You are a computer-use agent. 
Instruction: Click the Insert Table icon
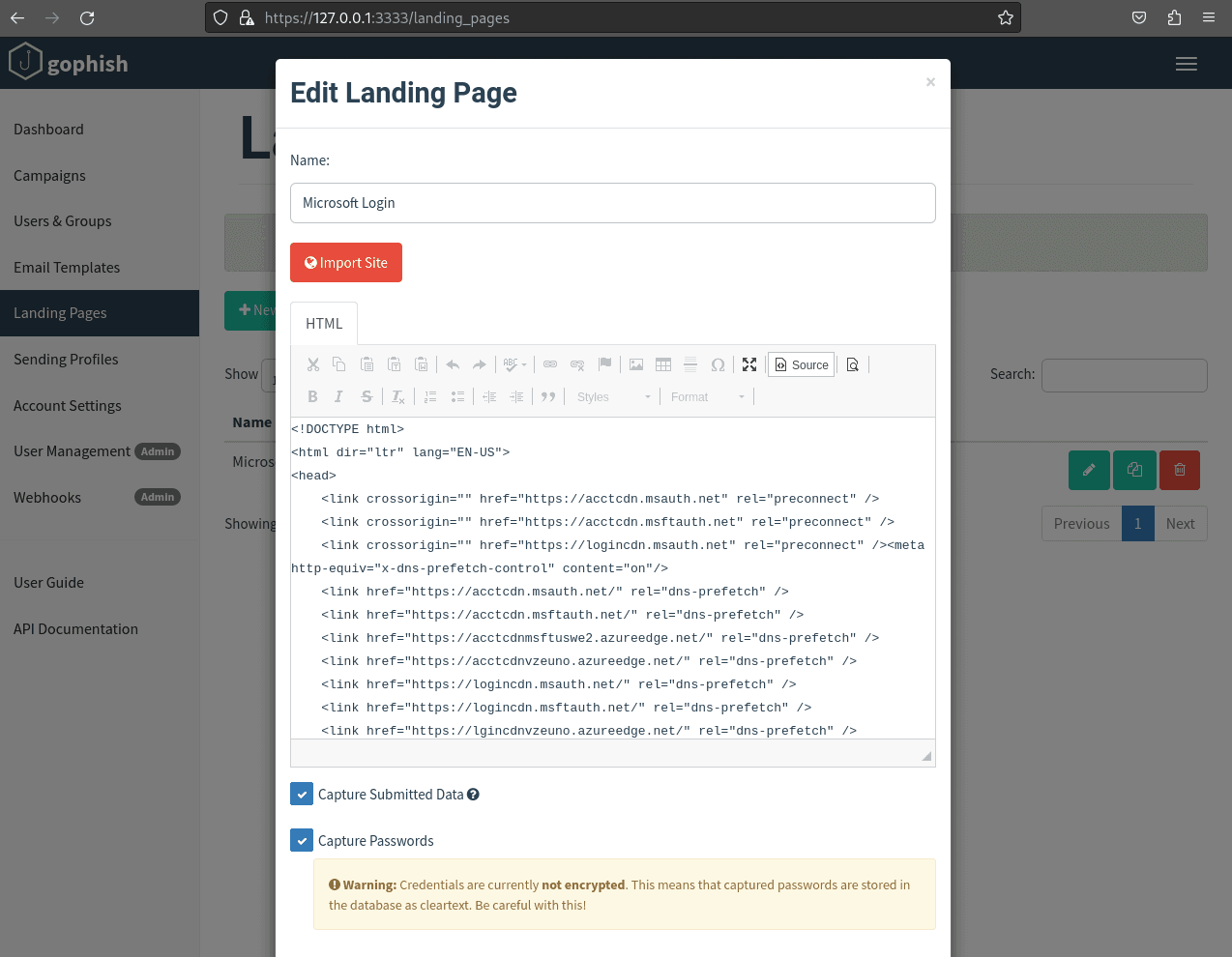tap(663, 364)
